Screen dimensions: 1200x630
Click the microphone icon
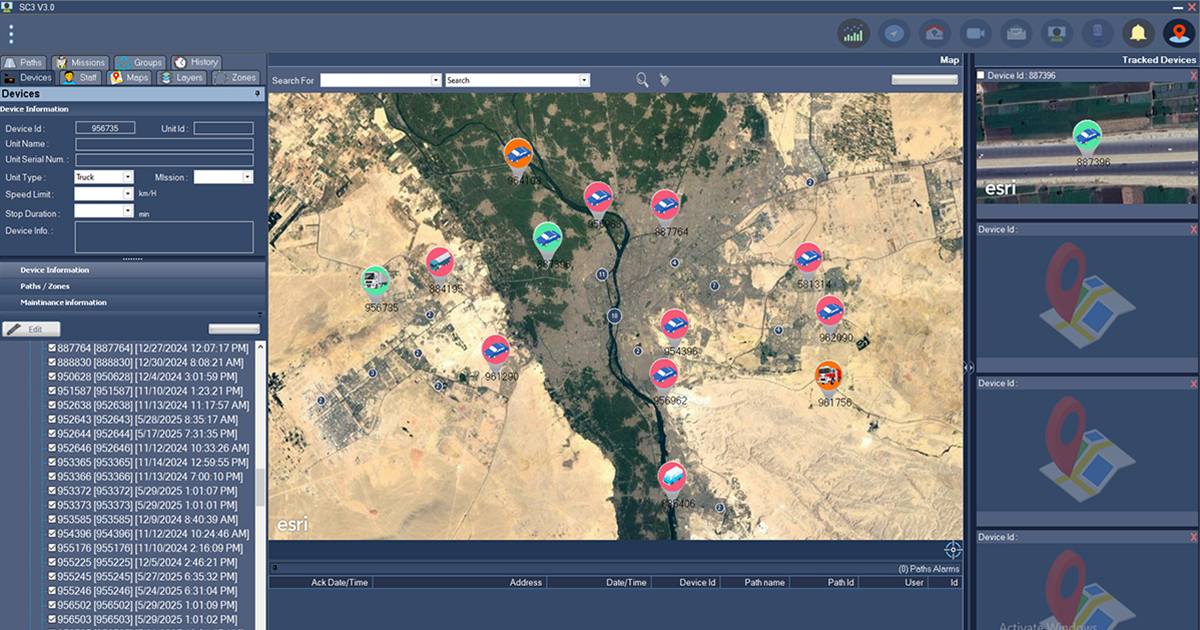(1097, 33)
